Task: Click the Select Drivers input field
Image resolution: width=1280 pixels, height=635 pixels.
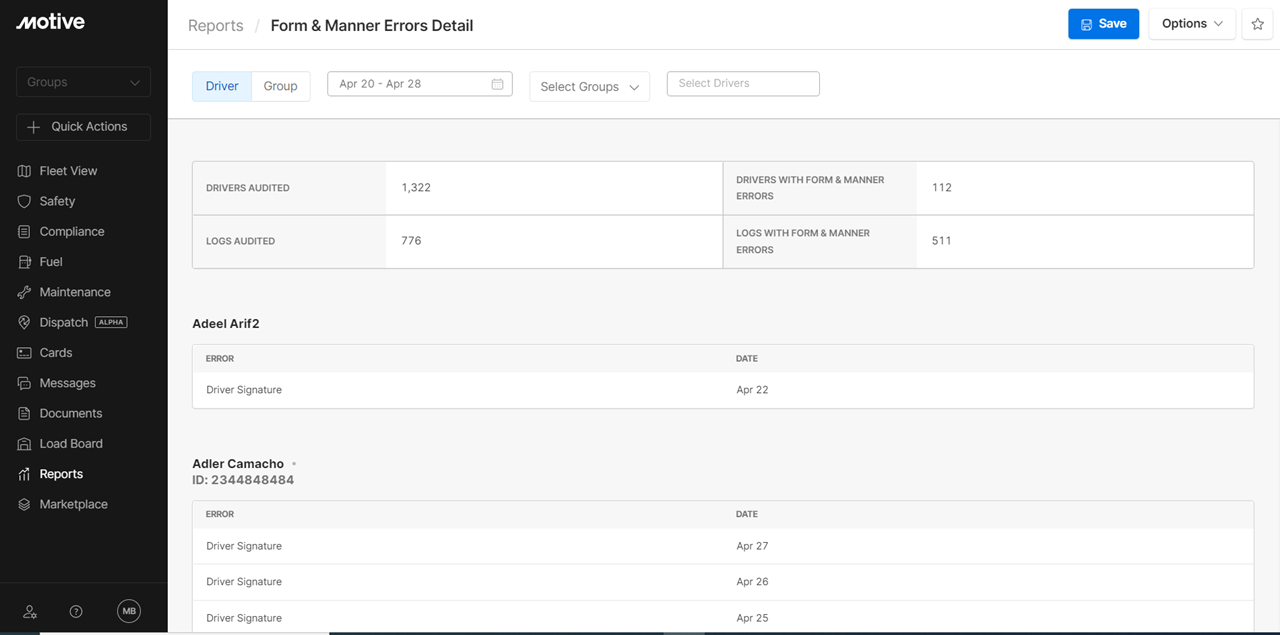Action: (x=743, y=84)
